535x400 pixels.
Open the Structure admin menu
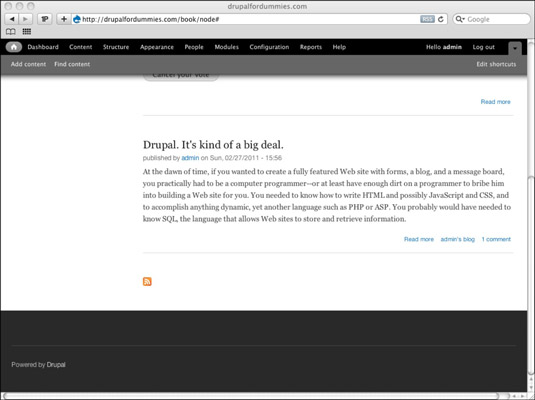(116, 47)
